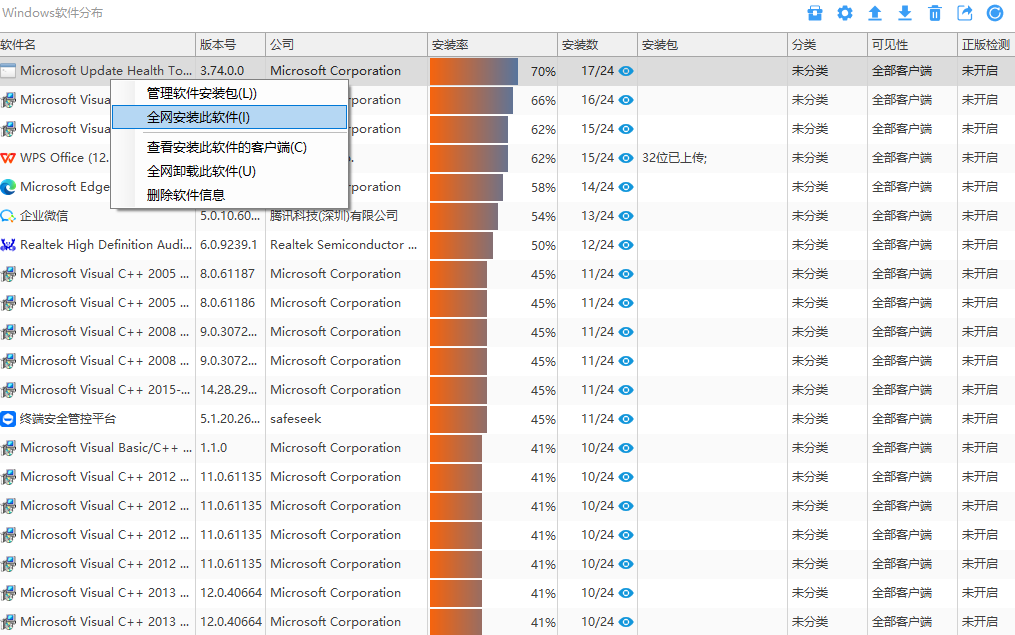Click the Microsoft Update Health Tools row icon
Screen dimensions: 1015x635
[8, 71]
